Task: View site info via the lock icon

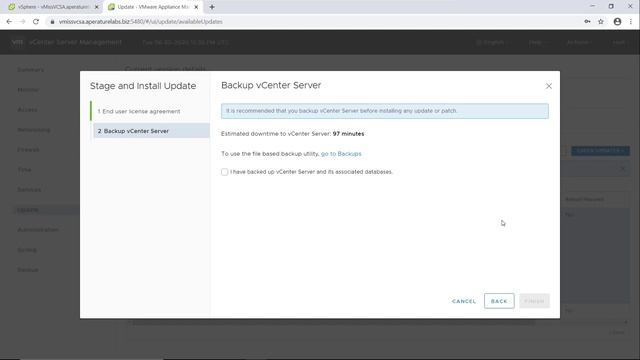Action: coord(52,22)
